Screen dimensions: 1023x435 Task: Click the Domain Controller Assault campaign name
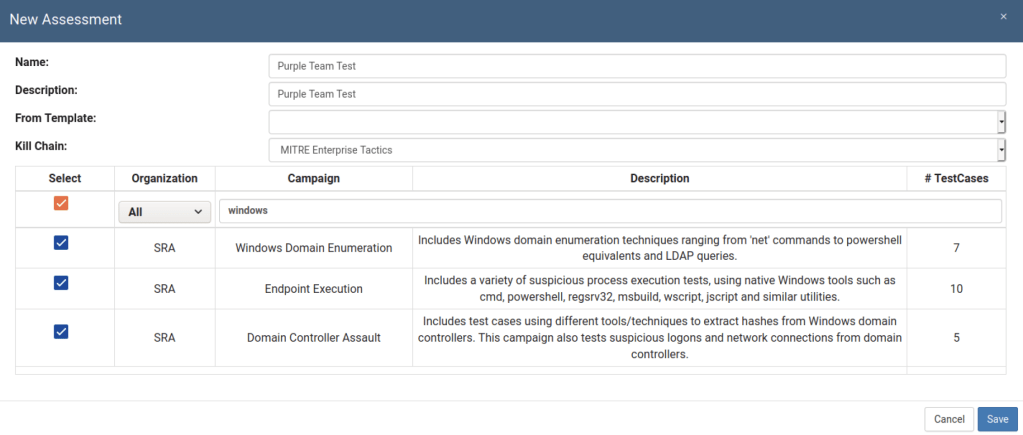313,338
